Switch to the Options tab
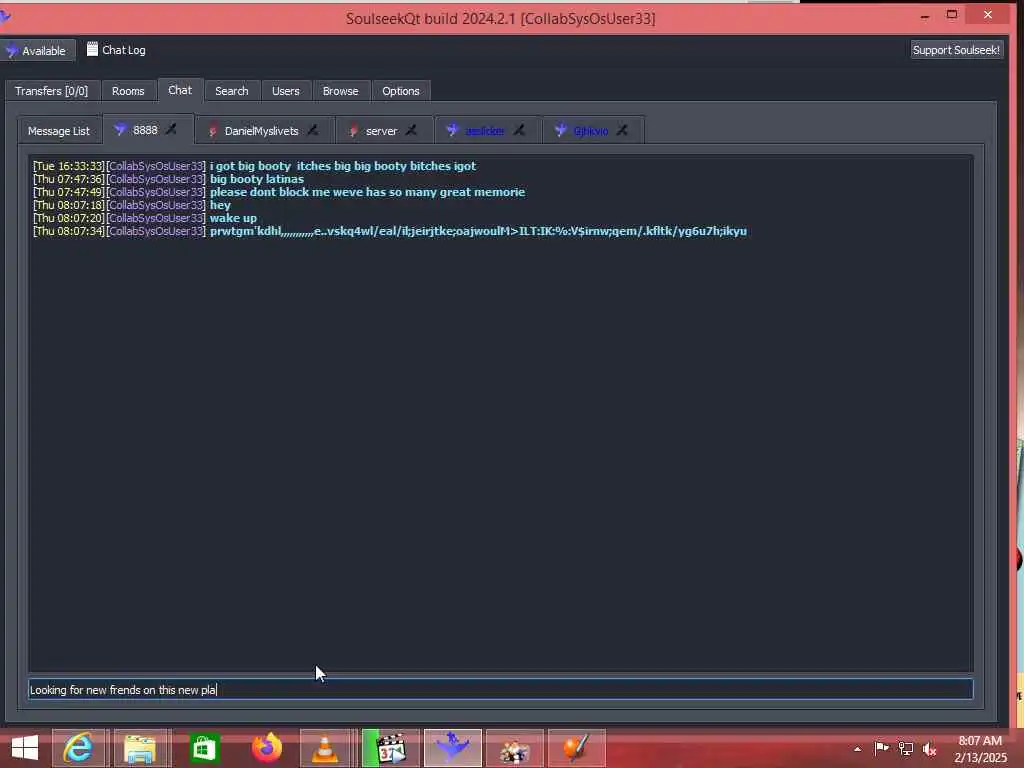 [401, 91]
